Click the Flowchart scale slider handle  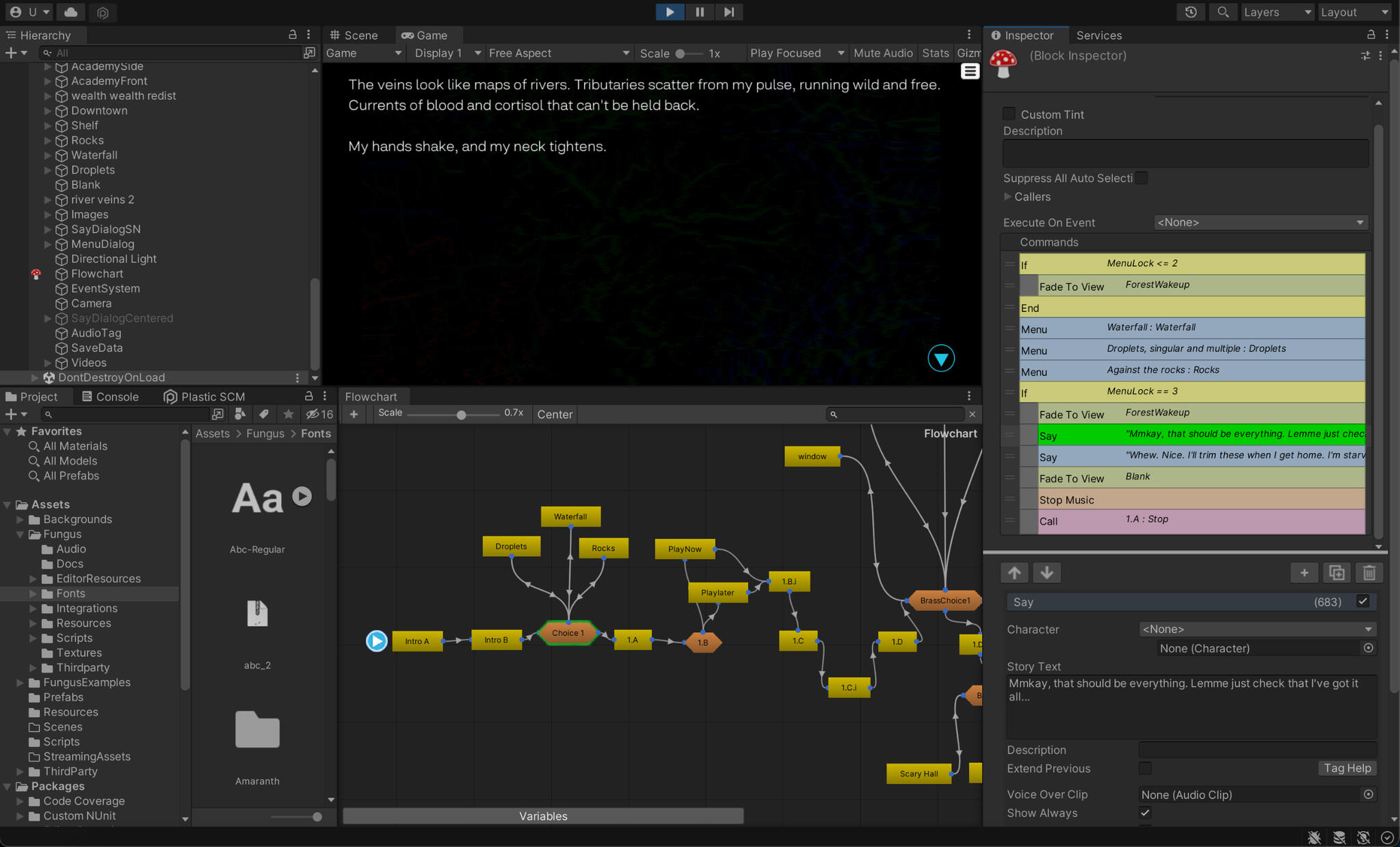click(461, 415)
